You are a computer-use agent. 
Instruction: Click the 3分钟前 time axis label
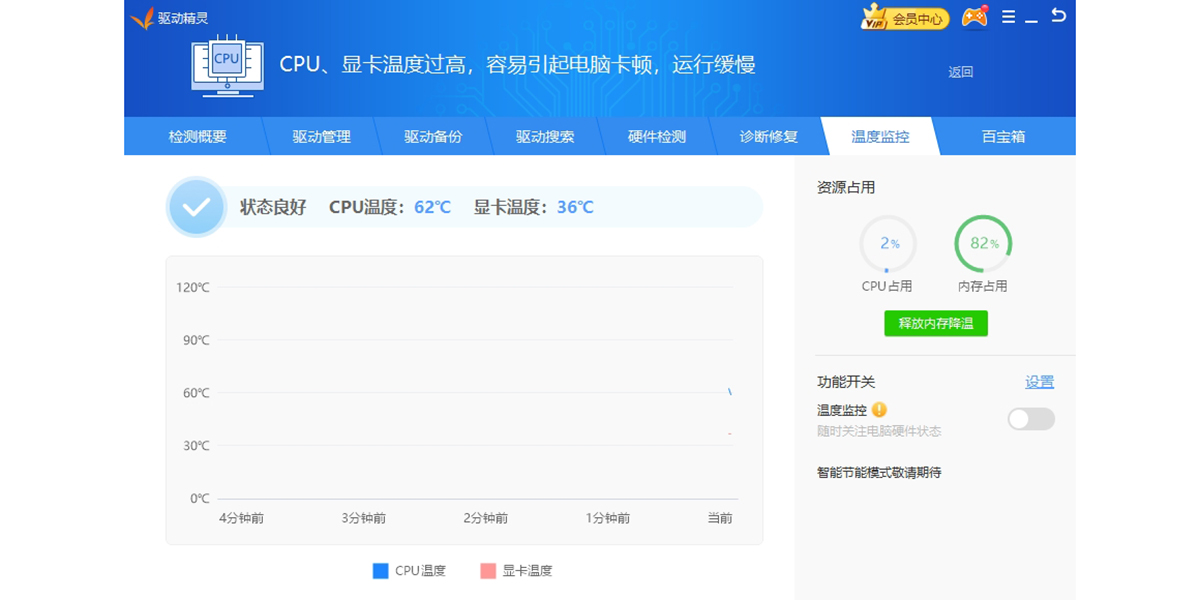click(364, 518)
